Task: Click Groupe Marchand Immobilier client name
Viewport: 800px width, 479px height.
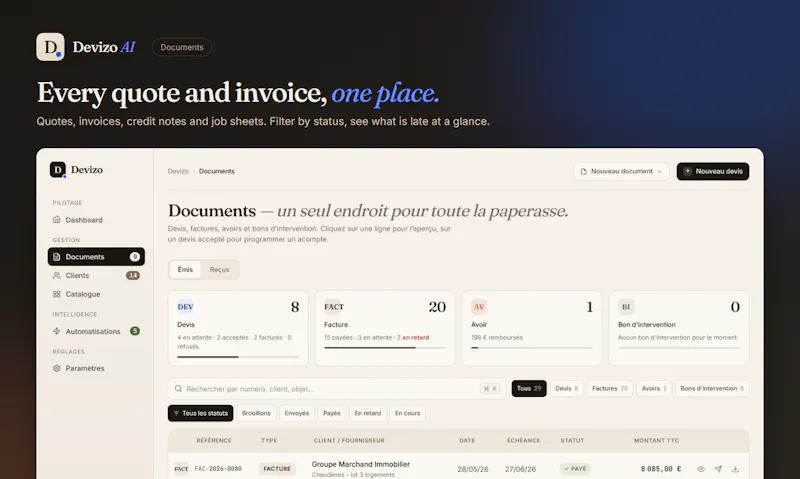Action: (361, 464)
